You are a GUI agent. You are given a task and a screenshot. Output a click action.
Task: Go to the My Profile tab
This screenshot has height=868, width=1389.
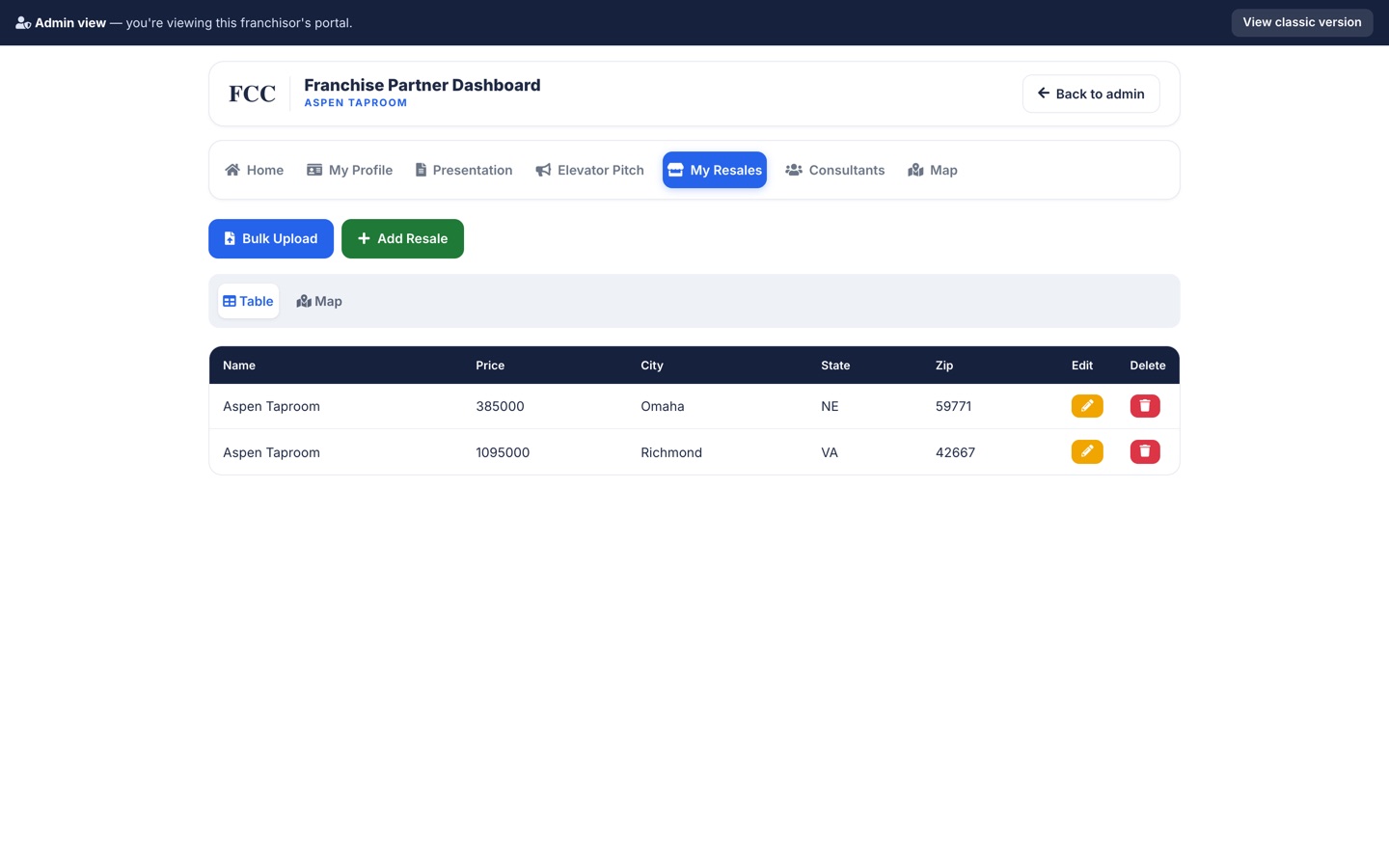[x=349, y=170]
